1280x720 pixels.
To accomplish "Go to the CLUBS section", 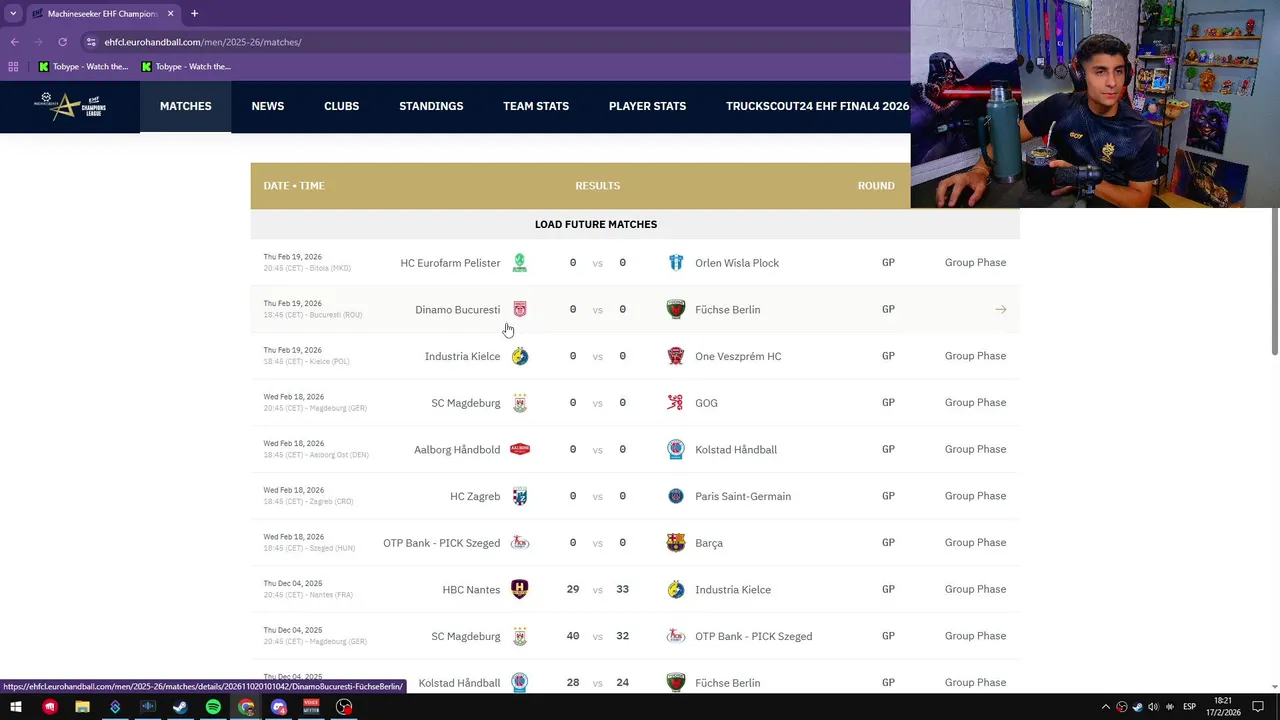I will (x=341, y=106).
